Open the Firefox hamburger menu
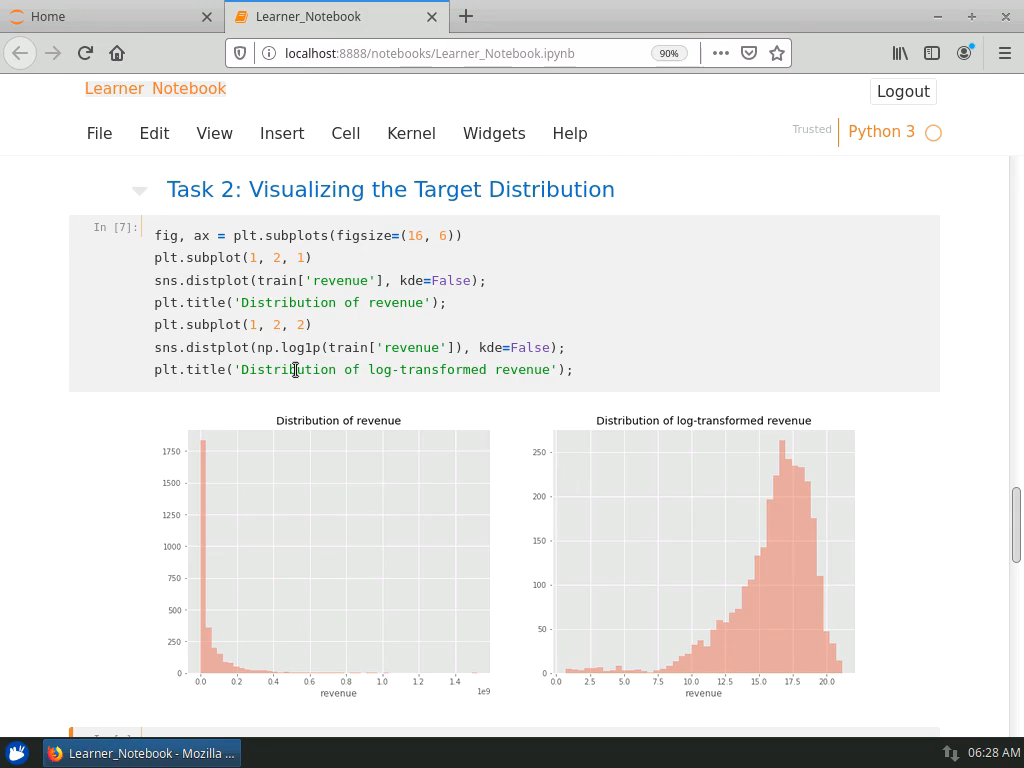Viewport: 1024px width, 768px height. pos(1004,54)
